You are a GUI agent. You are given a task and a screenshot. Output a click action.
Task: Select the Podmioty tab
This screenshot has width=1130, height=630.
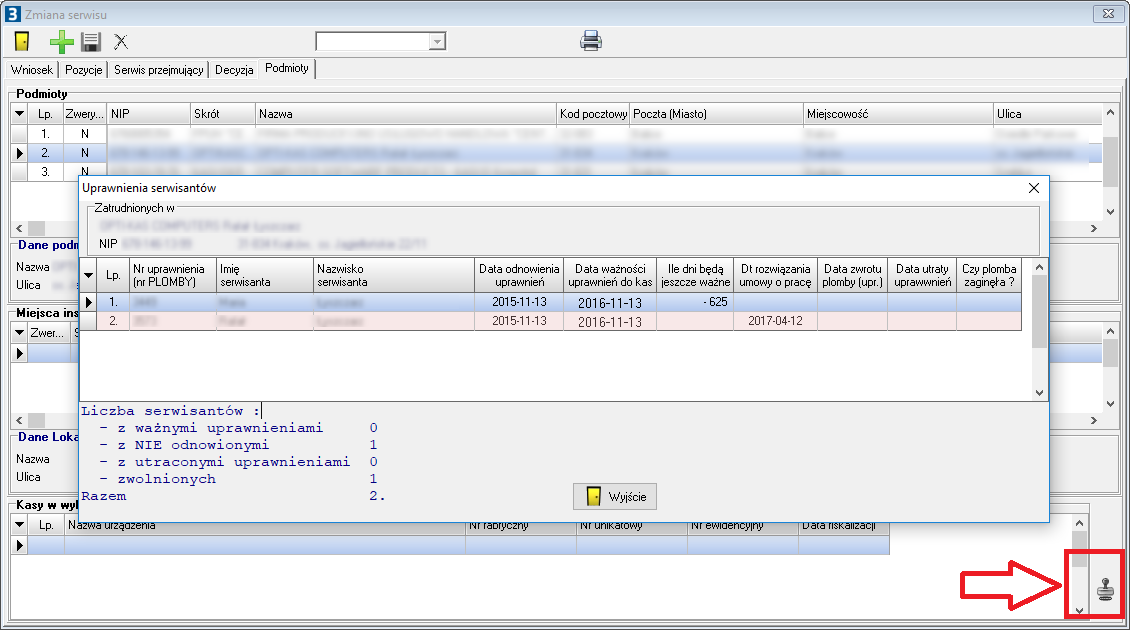pos(287,68)
